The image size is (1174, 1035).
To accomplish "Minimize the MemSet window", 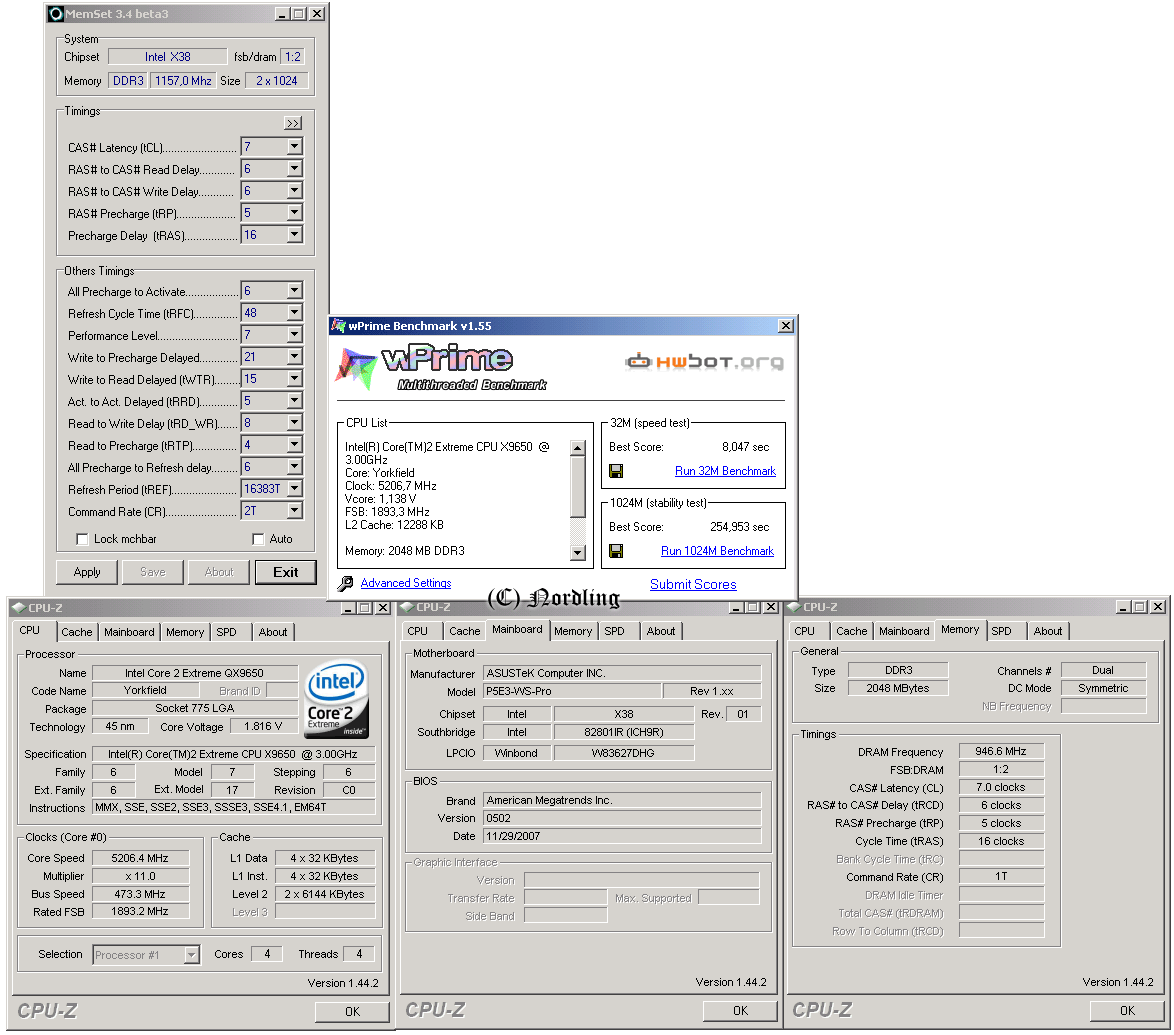I will pos(282,13).
